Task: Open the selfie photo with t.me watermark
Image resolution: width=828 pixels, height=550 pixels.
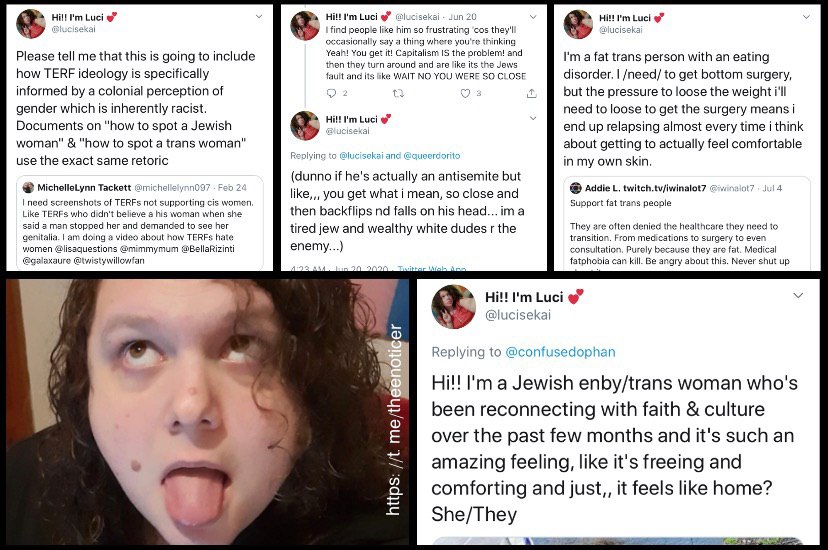Action: [x=208, y=412]
